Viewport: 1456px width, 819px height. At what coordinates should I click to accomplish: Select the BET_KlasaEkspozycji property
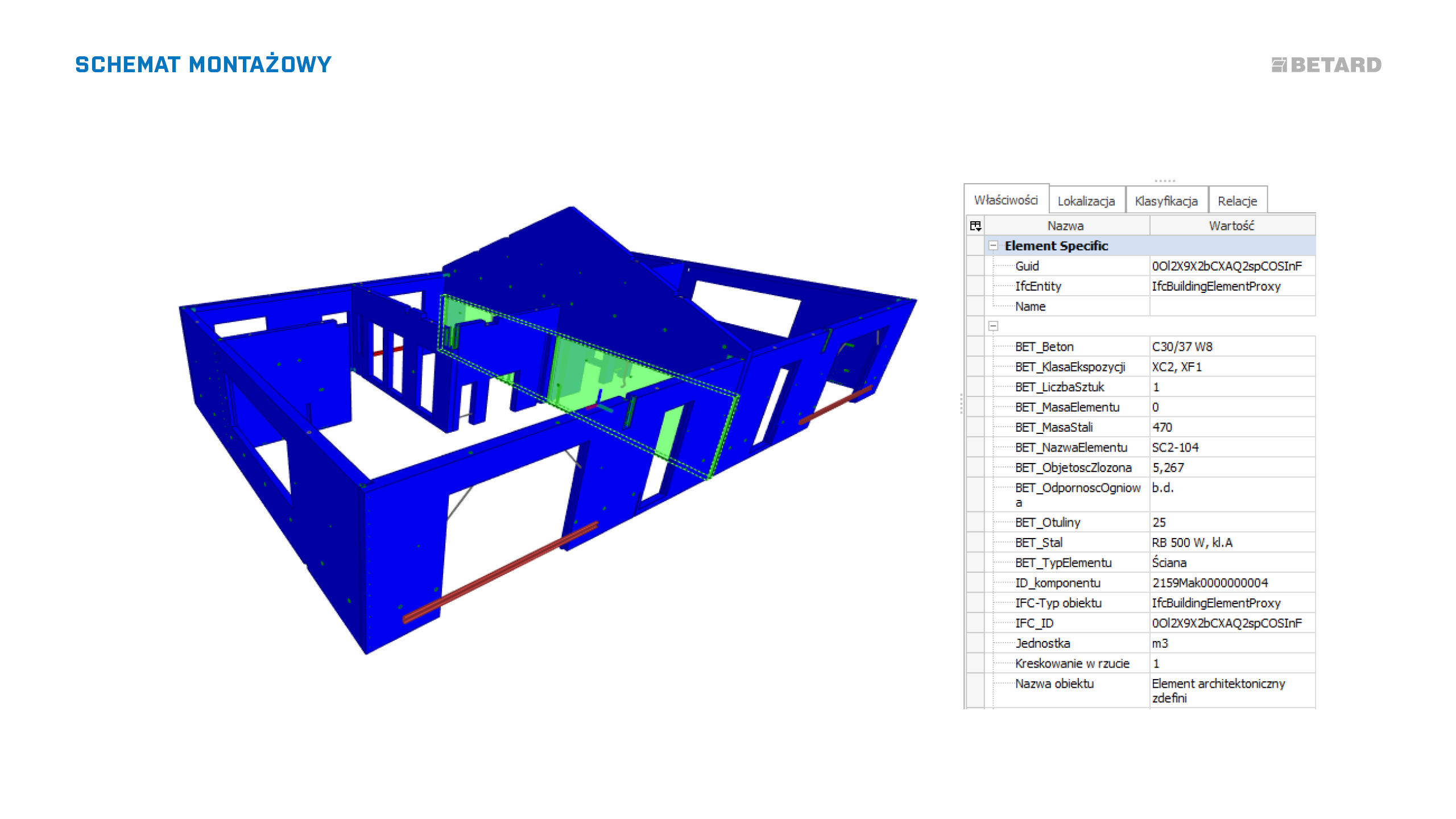[1070, 367]
